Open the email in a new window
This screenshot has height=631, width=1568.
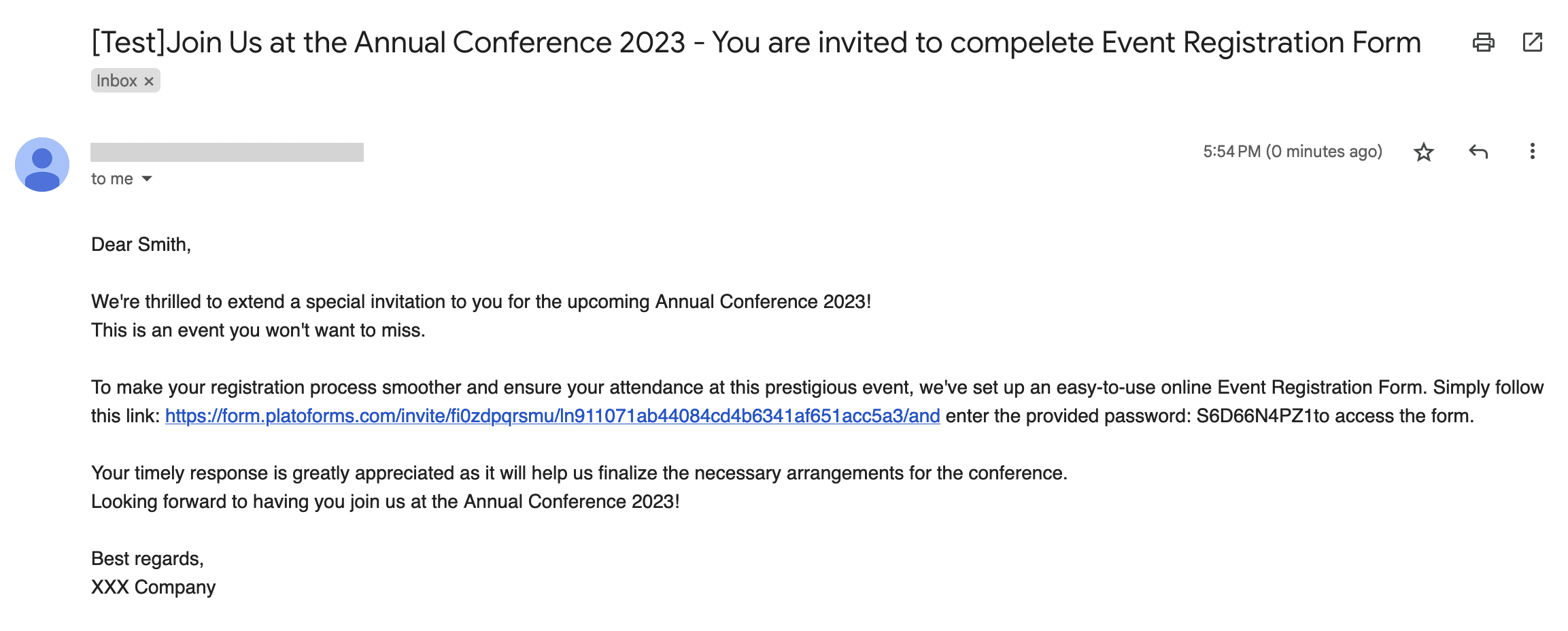[x=1532, y=43]
